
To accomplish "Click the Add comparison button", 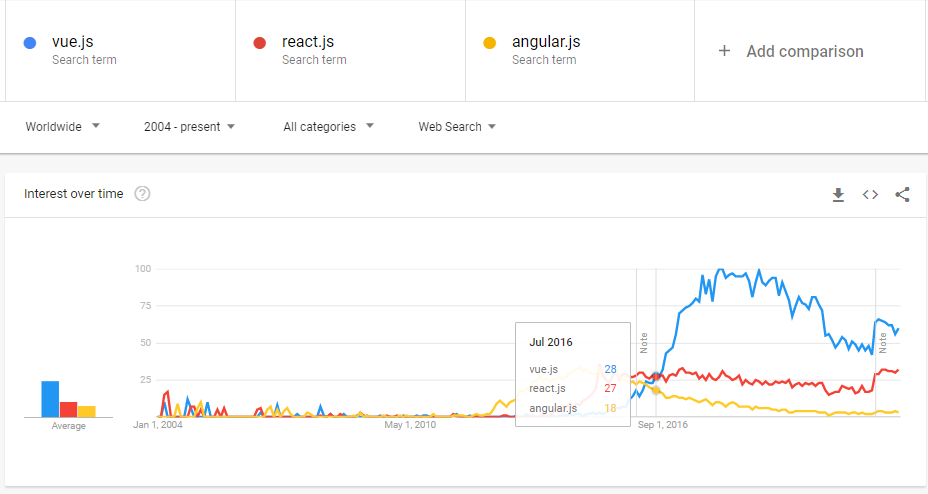I will [x=791, y=51].
